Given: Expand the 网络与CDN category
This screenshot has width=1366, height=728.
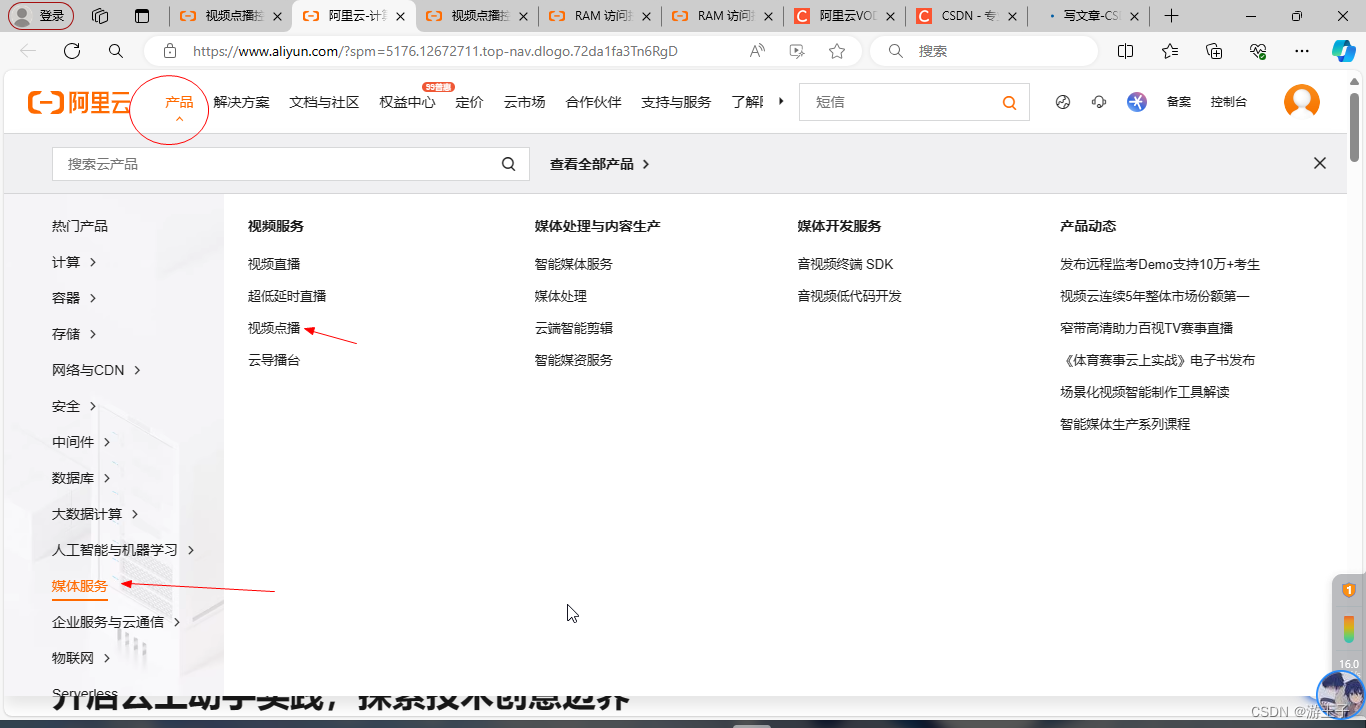Looking at the screenshot, I should pos(96,370).
